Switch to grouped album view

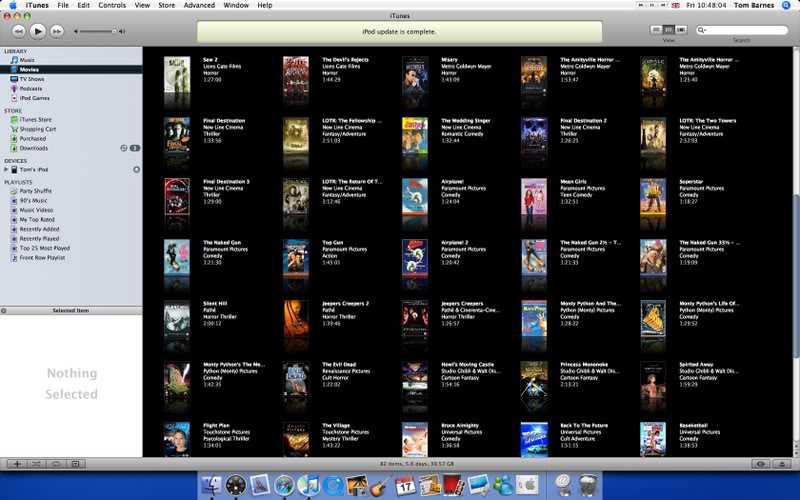(x=668, y=30)
